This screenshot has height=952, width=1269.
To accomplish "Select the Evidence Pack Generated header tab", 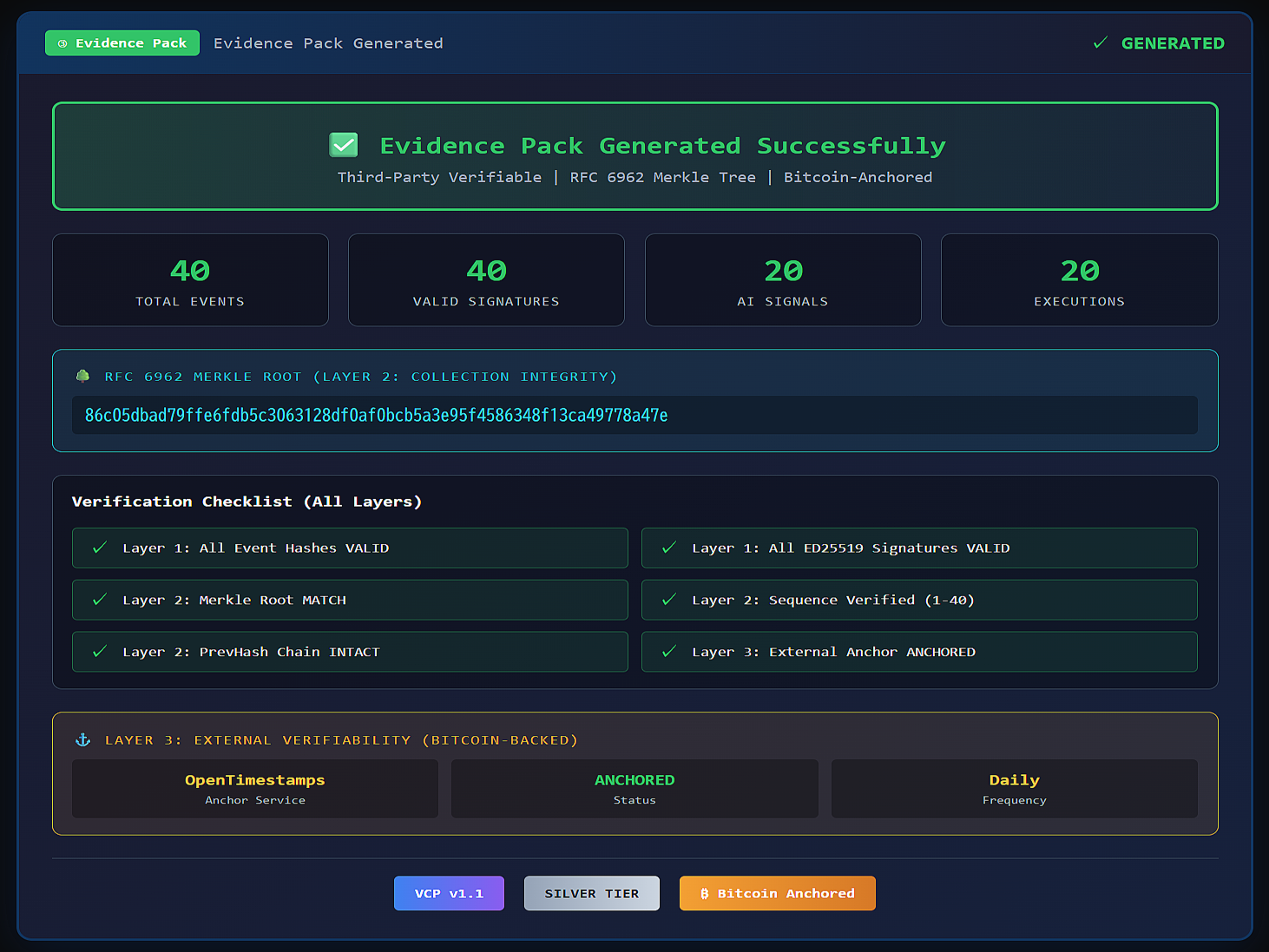I will pyautogui.click(x=328, y=43).
